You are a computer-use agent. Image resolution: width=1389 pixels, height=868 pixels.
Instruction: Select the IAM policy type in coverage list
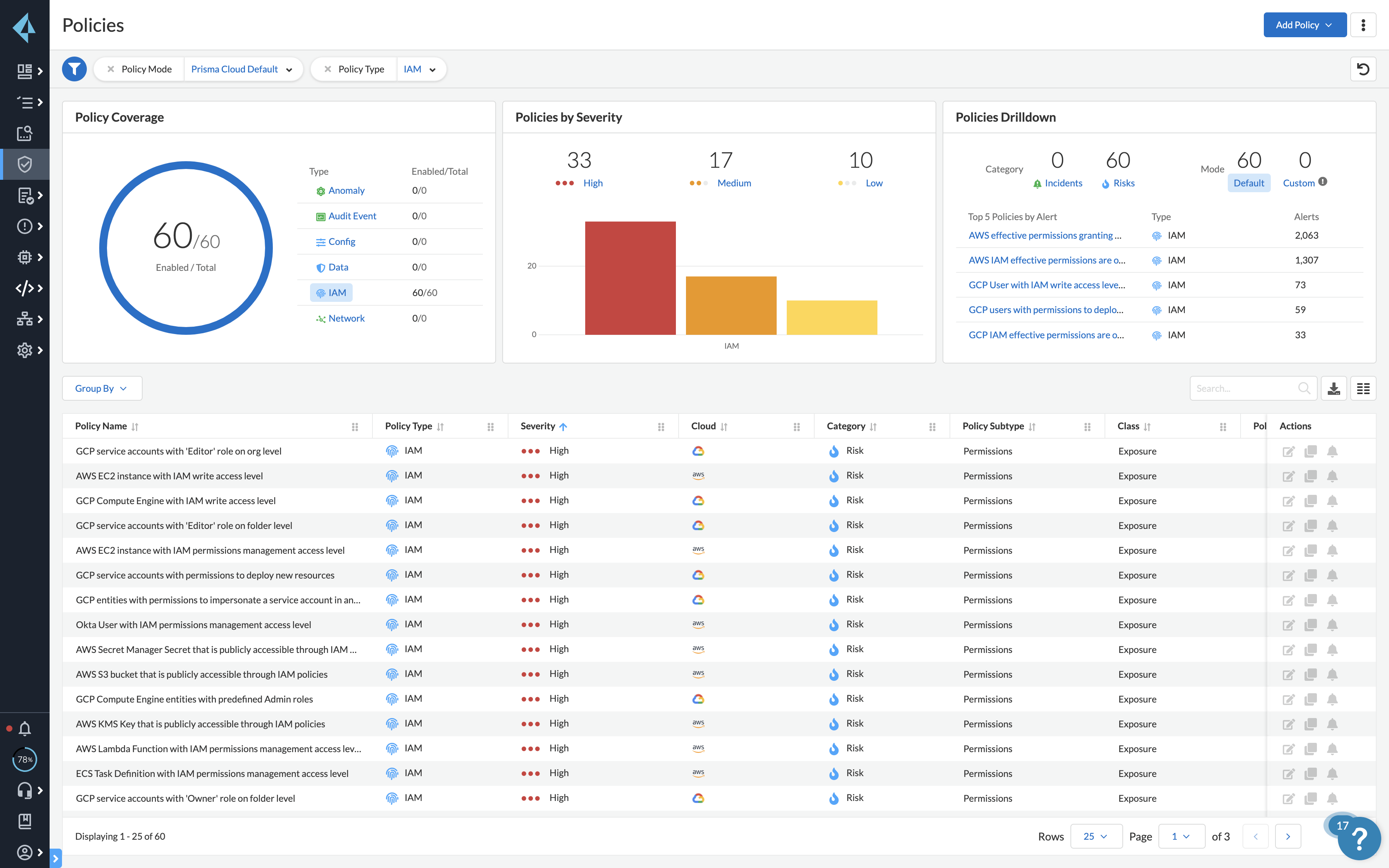click(x=332, y=293)
